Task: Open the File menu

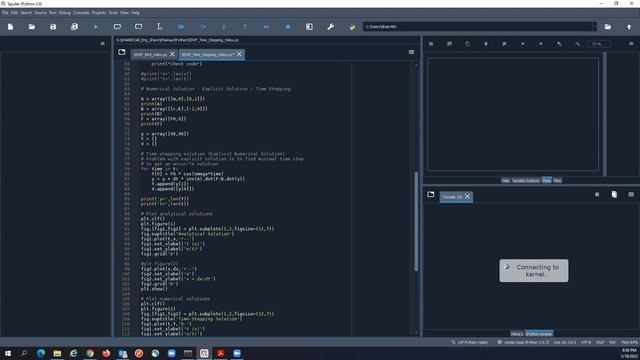Action: tap(5, 13)
